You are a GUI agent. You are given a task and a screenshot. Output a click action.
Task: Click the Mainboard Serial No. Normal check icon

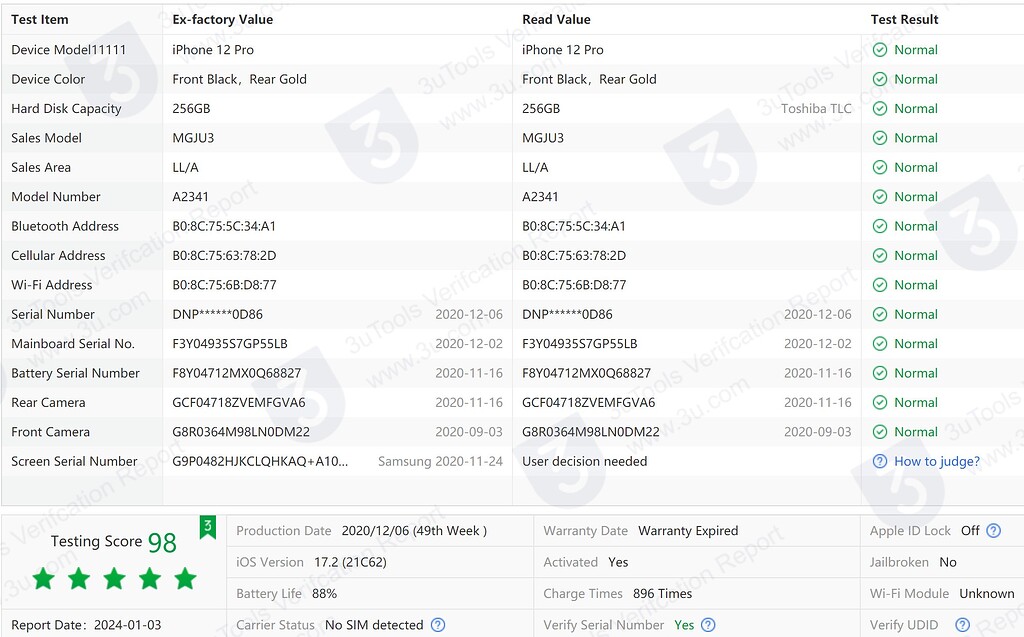[x=880, y=344]
